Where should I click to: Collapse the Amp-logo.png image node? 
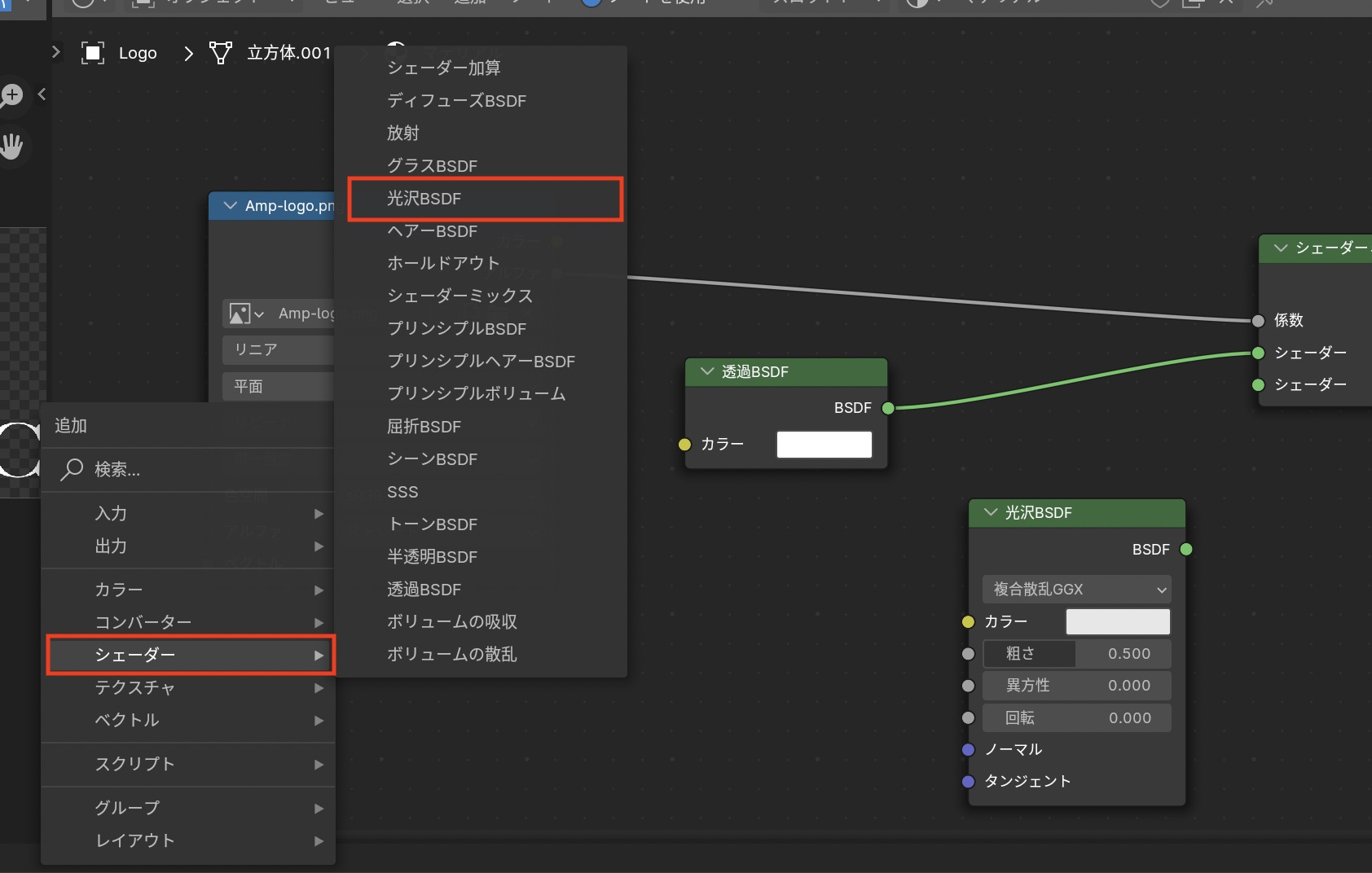click(230, 206)
